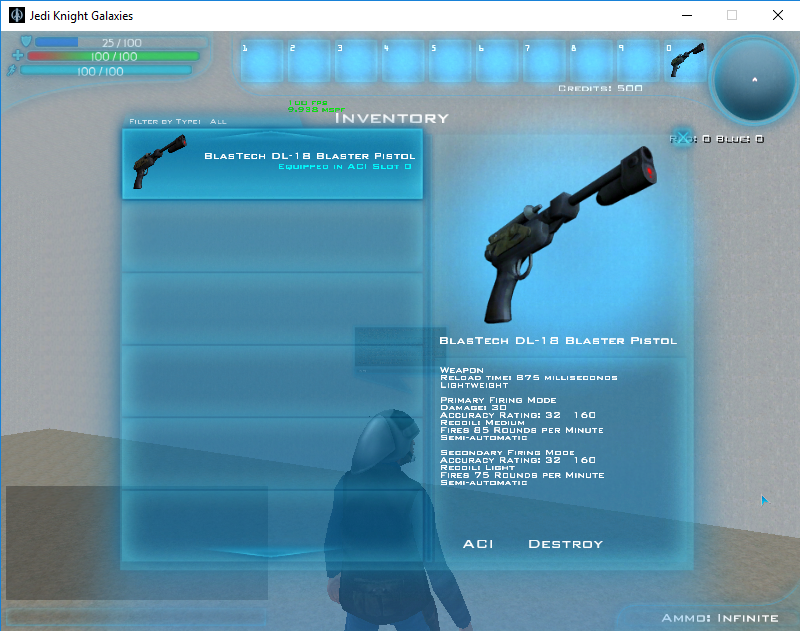Viewport: 800px width, 631px height.
Task: Open the Filter by Type: All selector
Action: pyautogui.click(x=178, y=121)
